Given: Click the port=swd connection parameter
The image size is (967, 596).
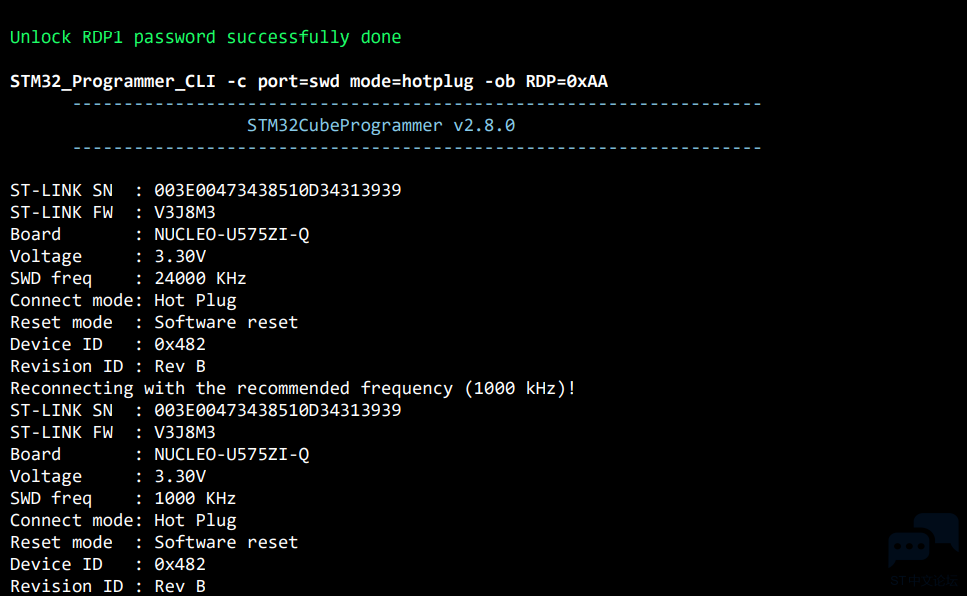Looking at the screenshot, I should 298,82.
